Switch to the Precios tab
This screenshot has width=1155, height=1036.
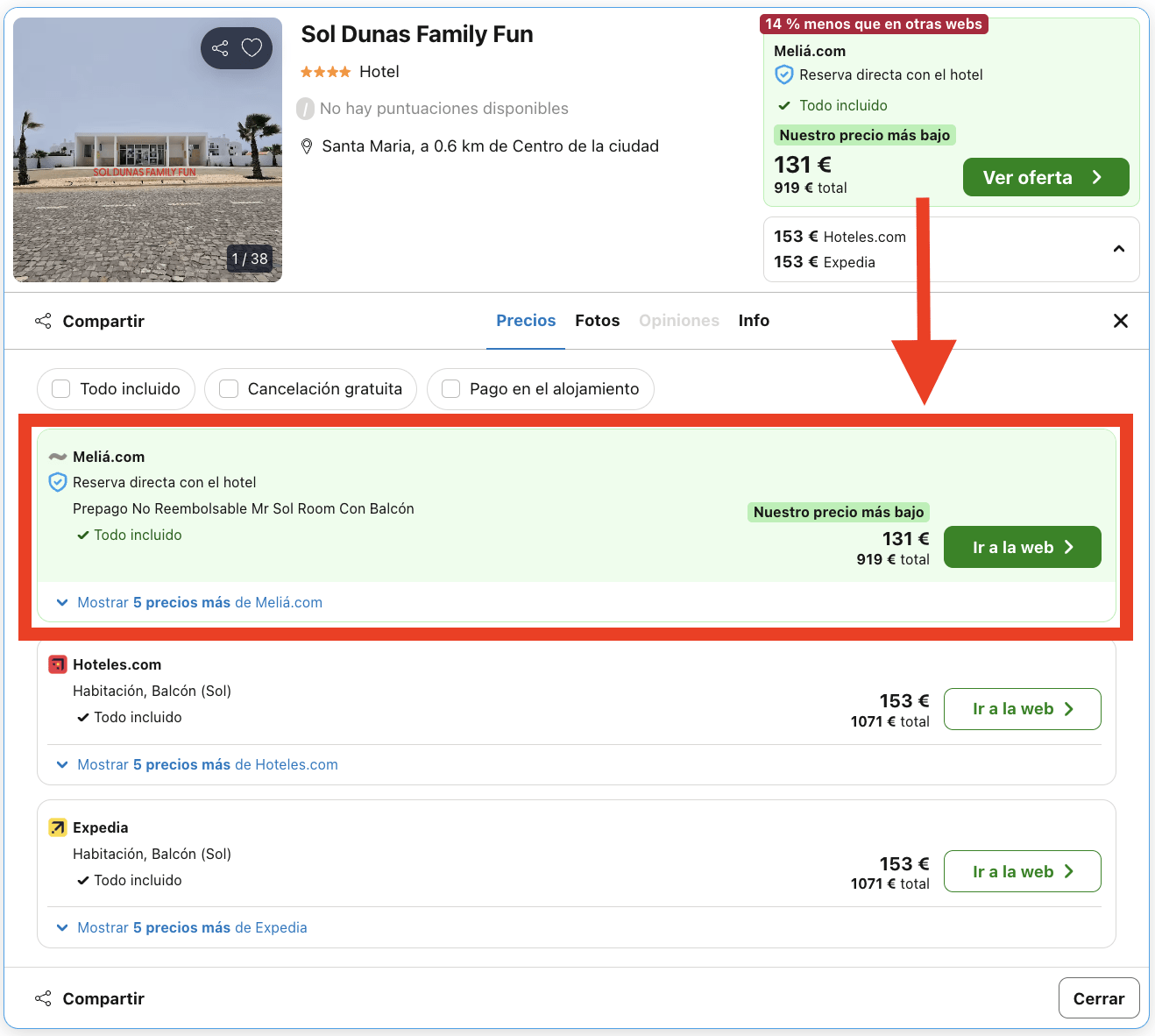[x=526, y=321]
